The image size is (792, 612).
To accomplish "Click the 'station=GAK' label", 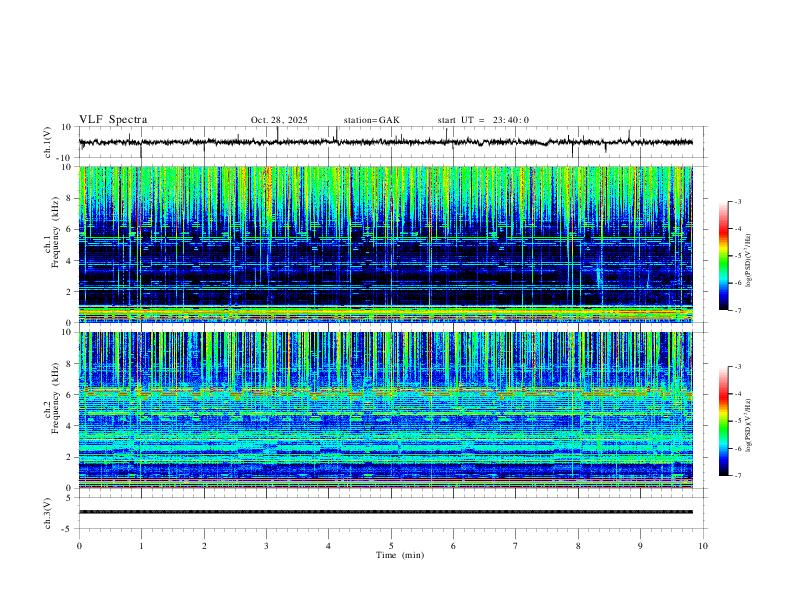I will [371, 120].
